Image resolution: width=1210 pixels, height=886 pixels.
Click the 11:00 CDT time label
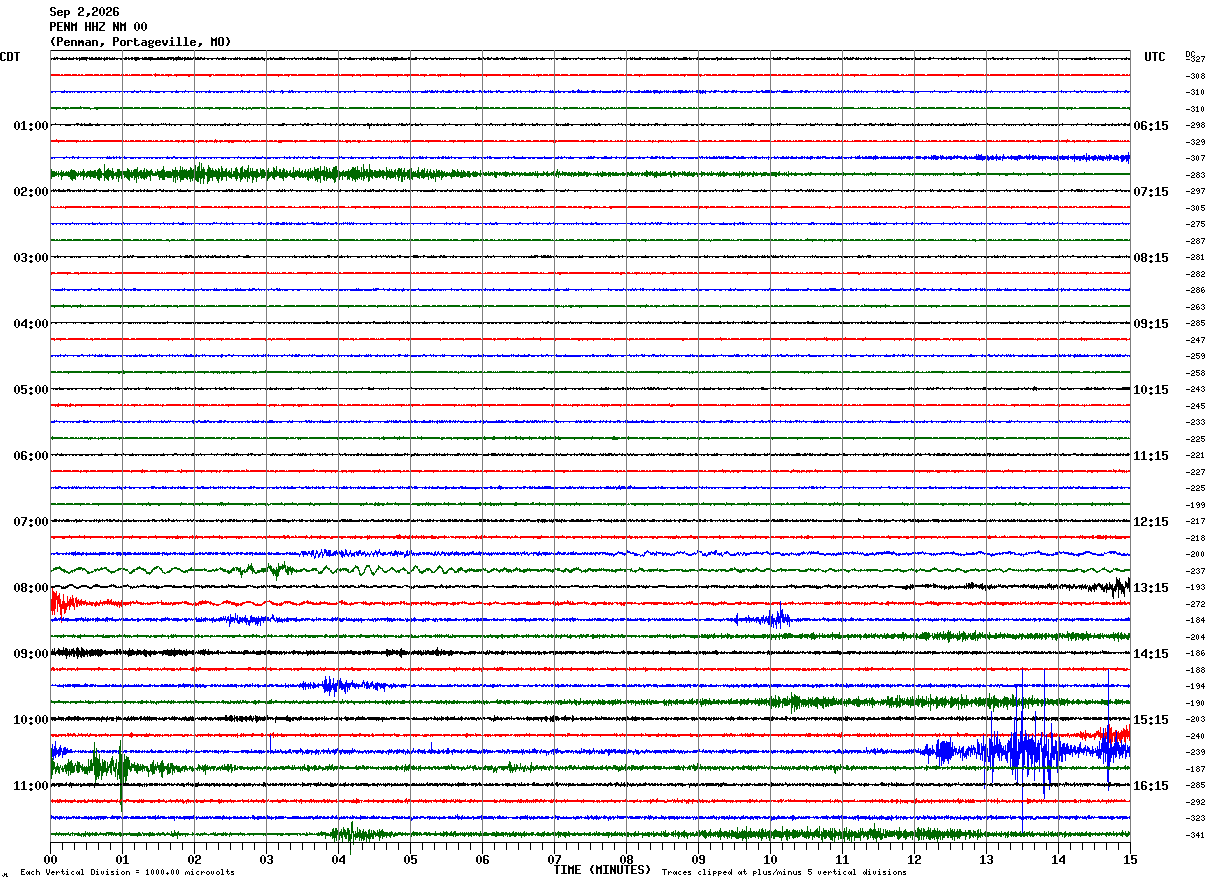(31, 786)
